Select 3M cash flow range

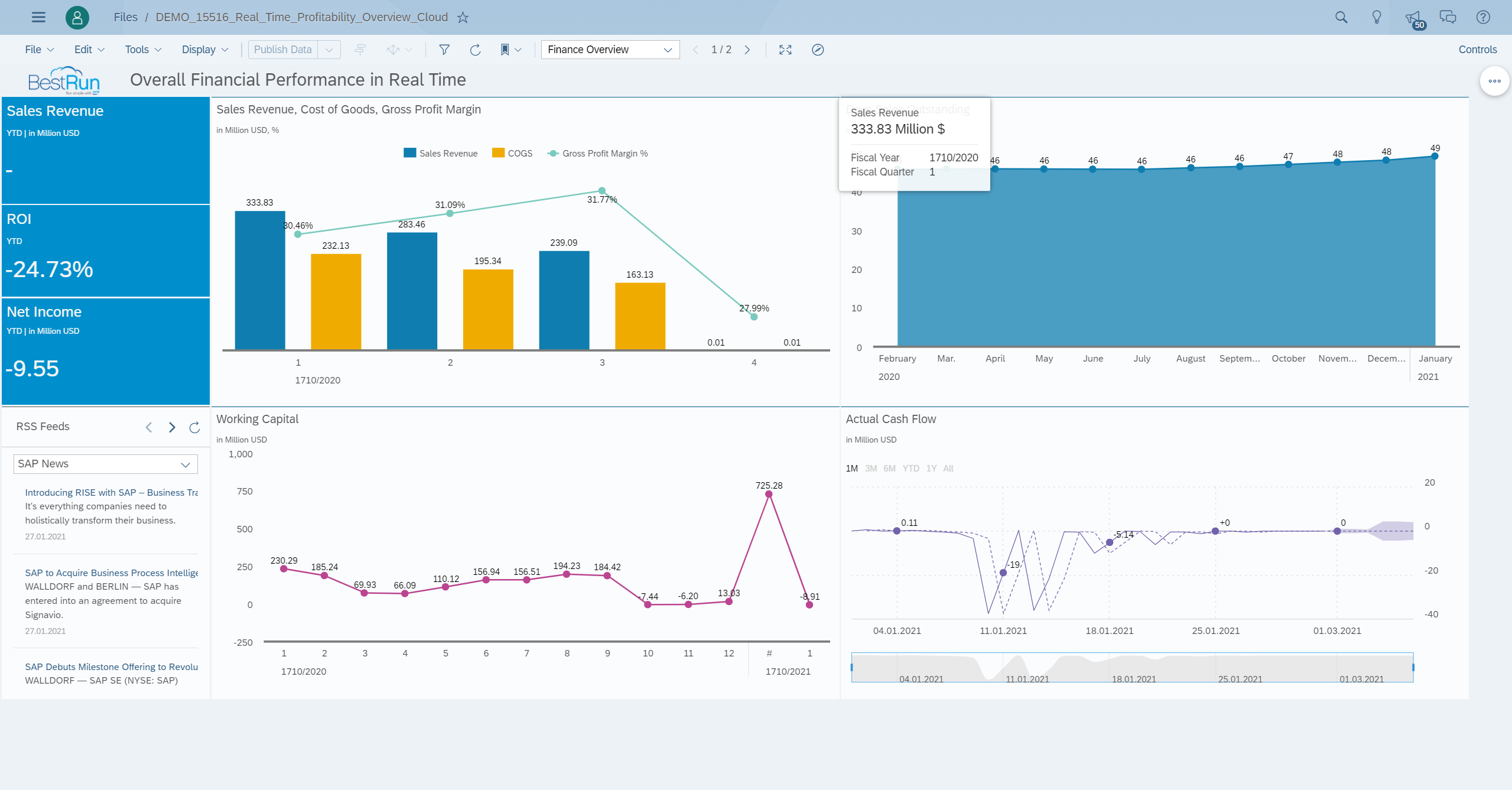click(x=870, y=468)
